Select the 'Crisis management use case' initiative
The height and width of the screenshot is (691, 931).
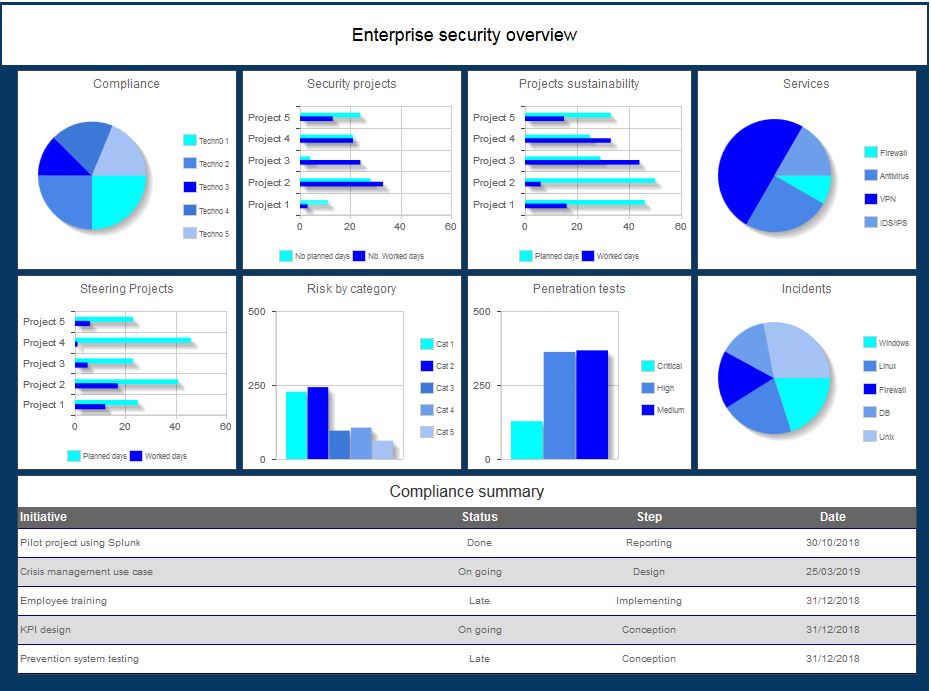[x=87, y=572]
